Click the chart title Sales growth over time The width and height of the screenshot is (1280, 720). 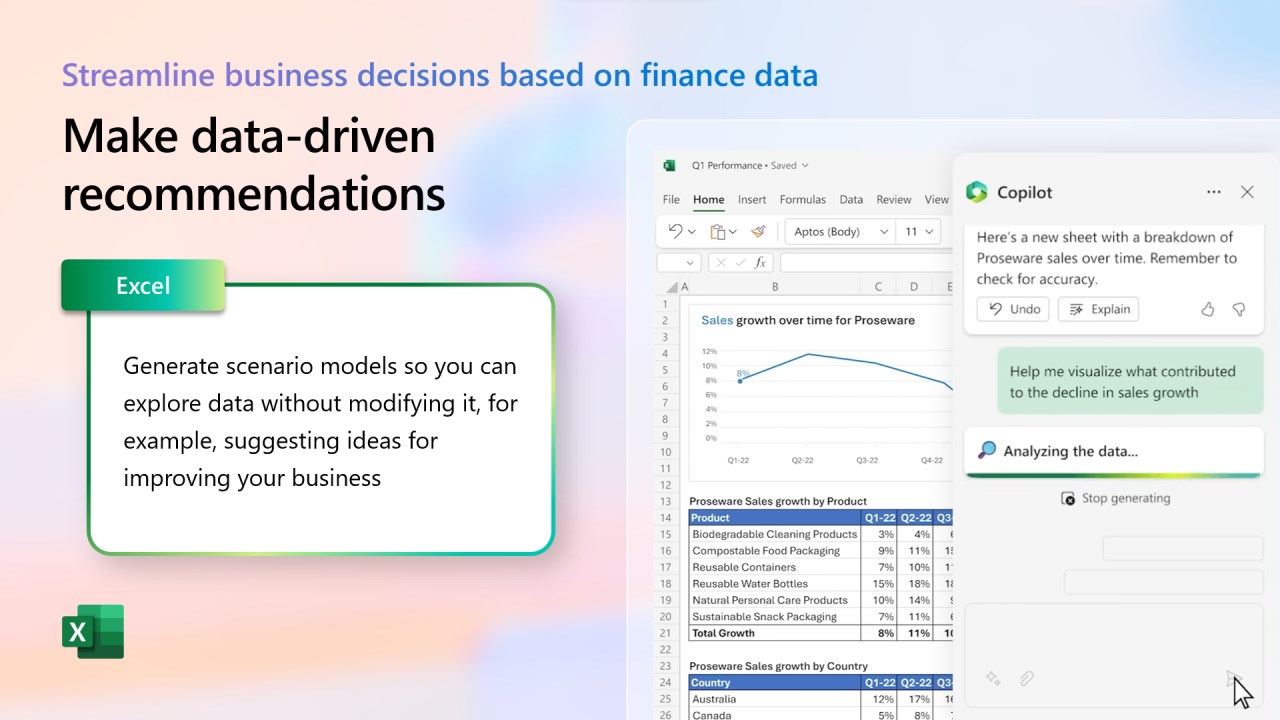808,321
